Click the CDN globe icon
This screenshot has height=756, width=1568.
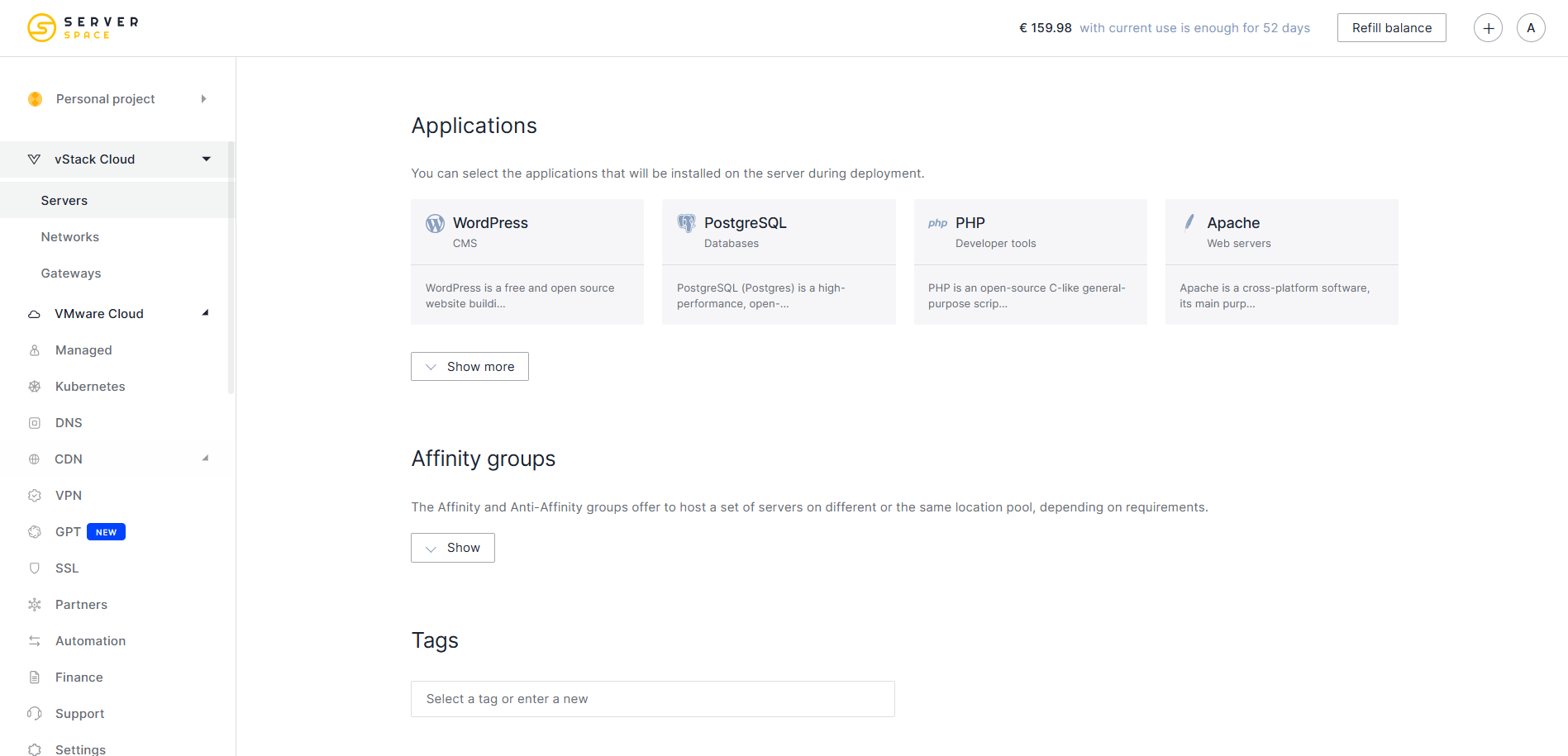34,459
